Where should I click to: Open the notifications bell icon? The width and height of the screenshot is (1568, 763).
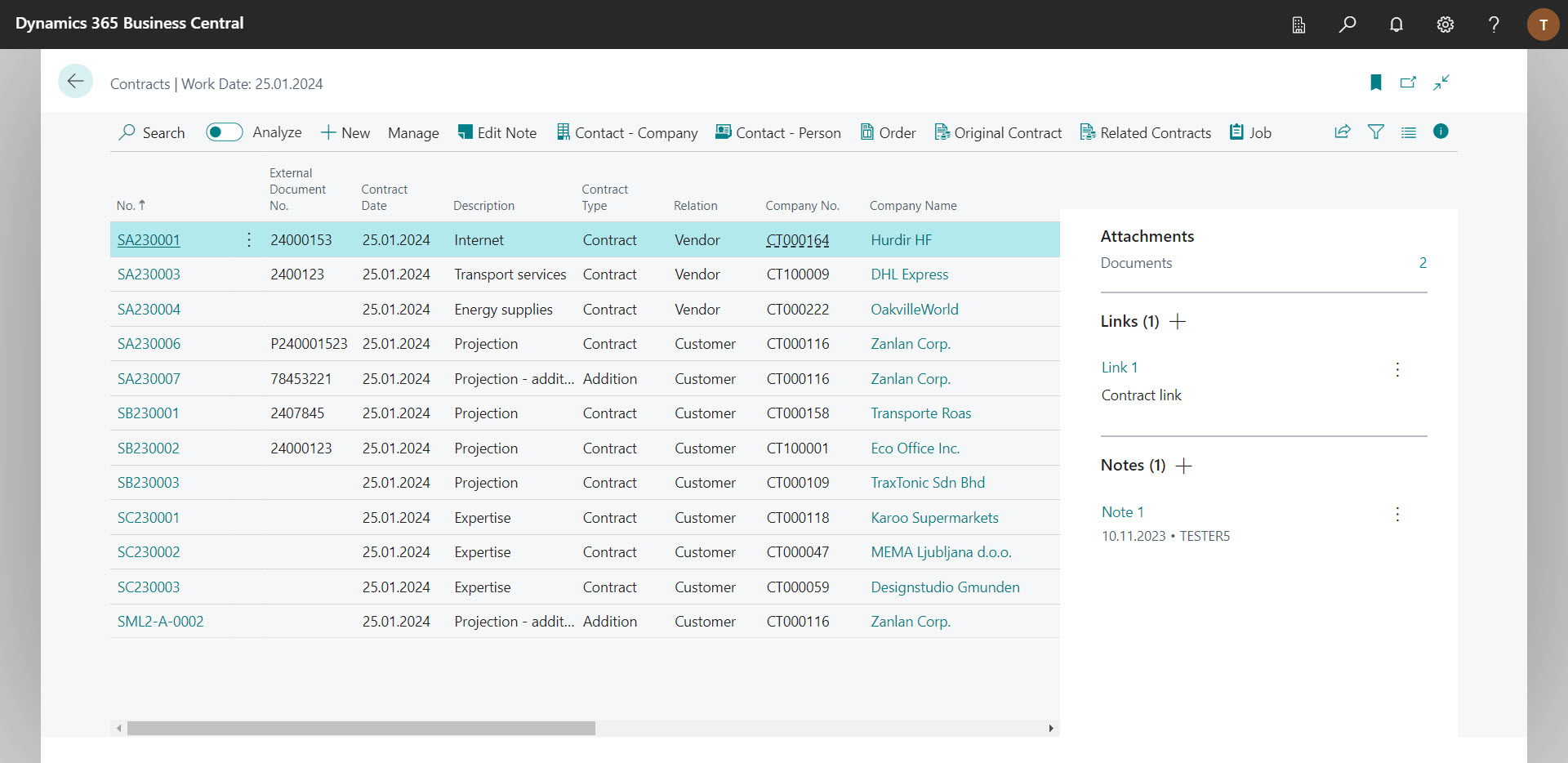pyautogui.click(x=1396, y=25)
